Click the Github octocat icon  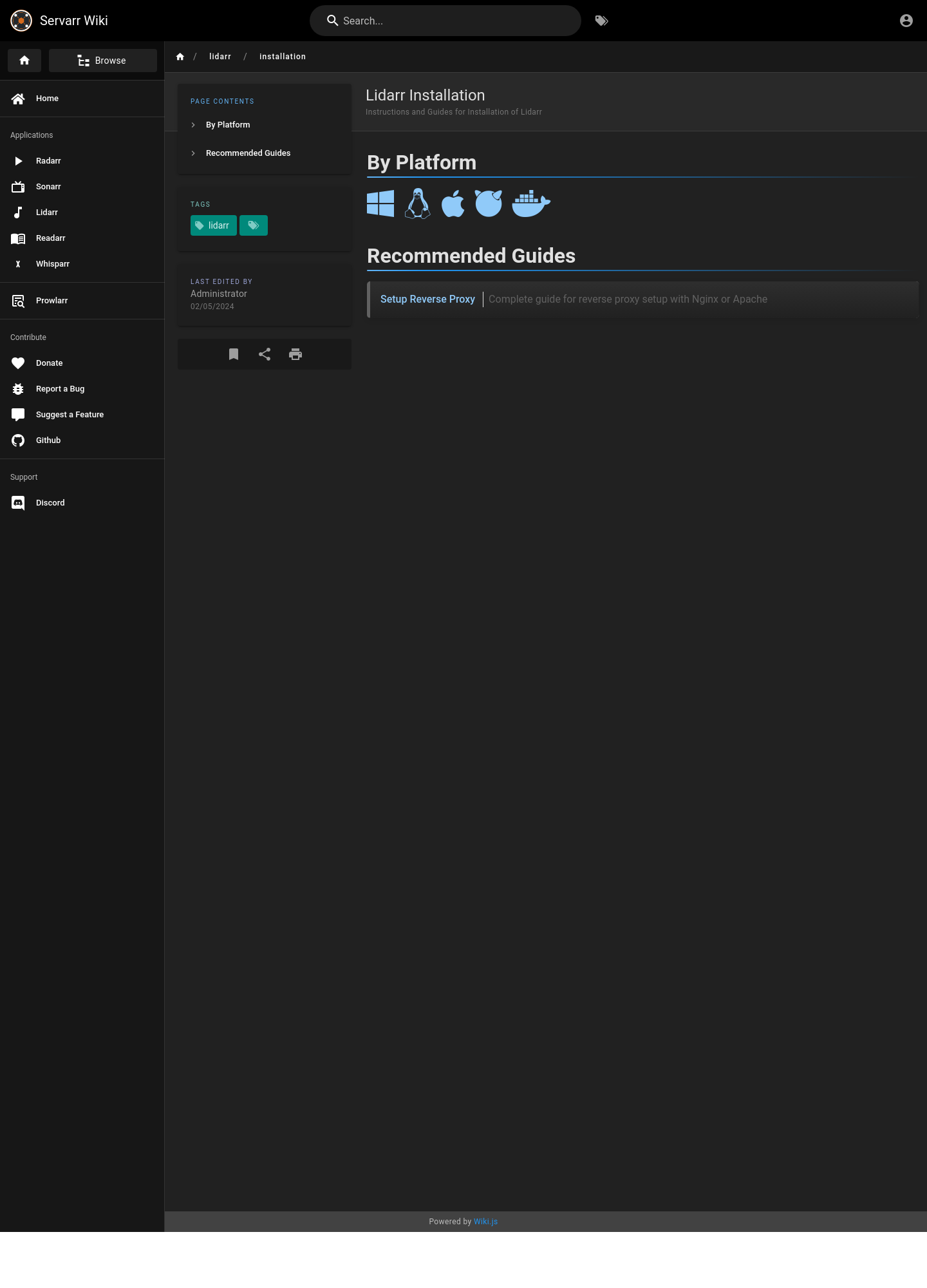pyautogui.click(x=18, y=440)
